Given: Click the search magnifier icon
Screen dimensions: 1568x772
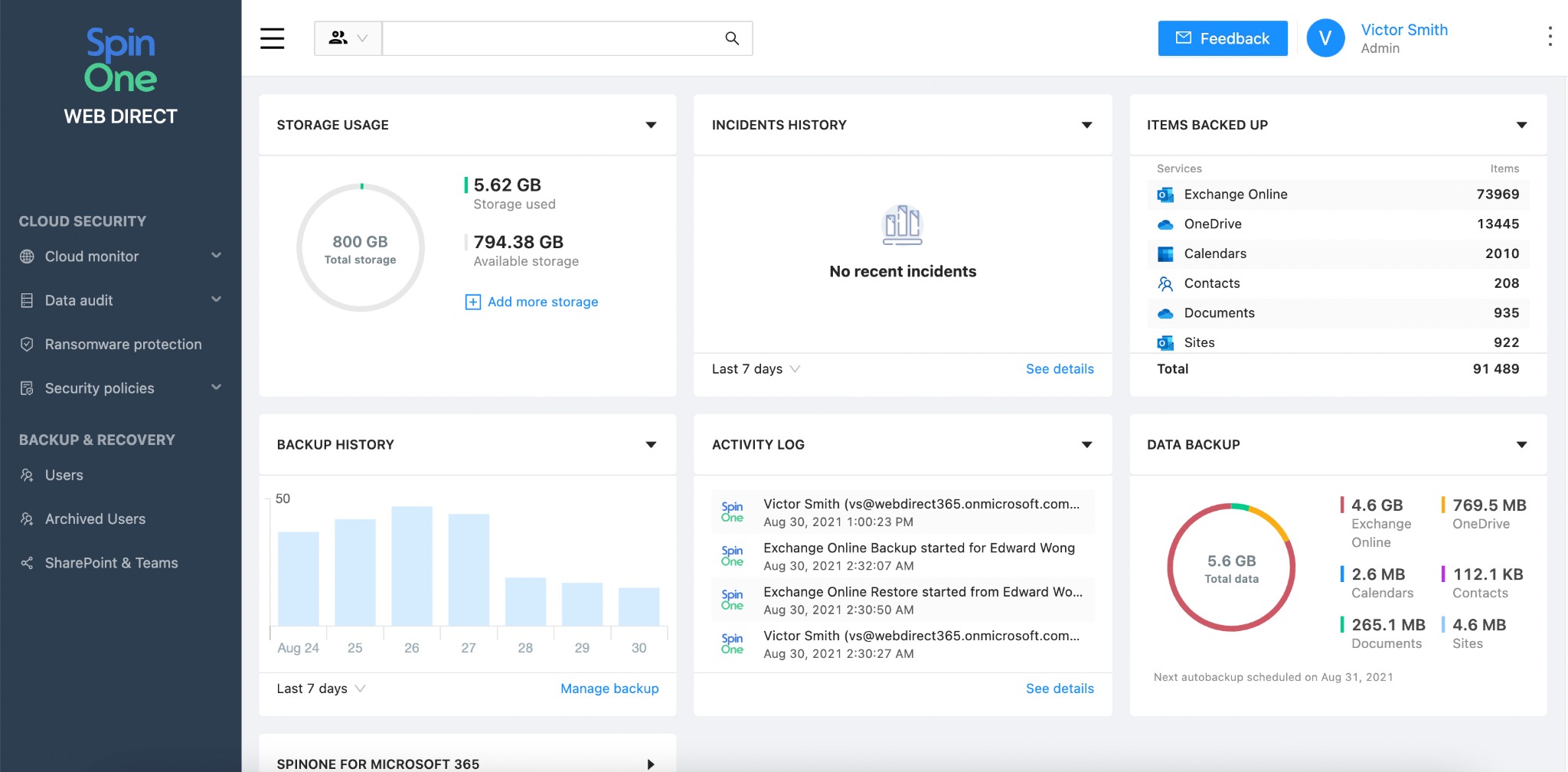Looking at the screenshot, I should click(732, 38).
